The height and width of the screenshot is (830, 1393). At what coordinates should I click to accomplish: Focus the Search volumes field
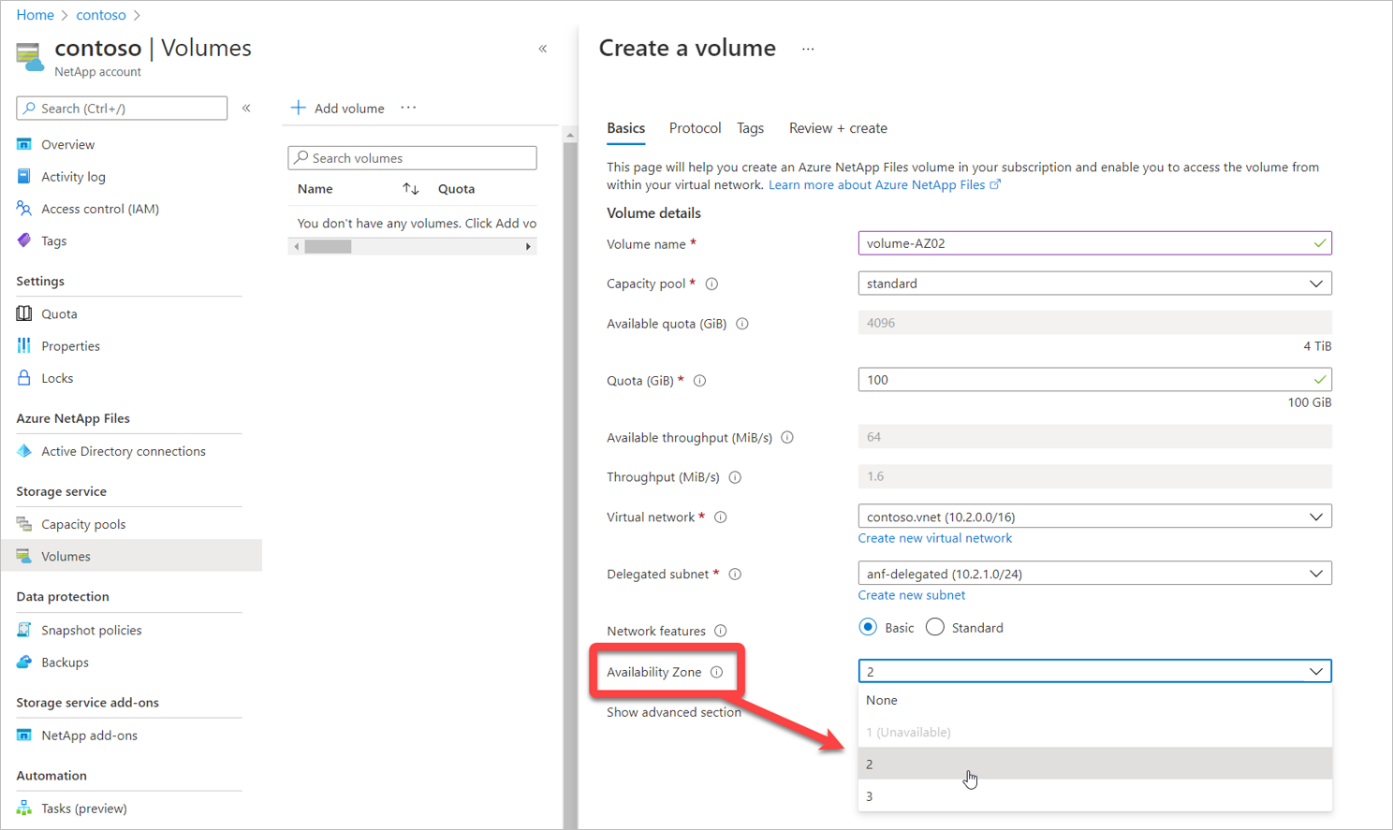(412, 158)
